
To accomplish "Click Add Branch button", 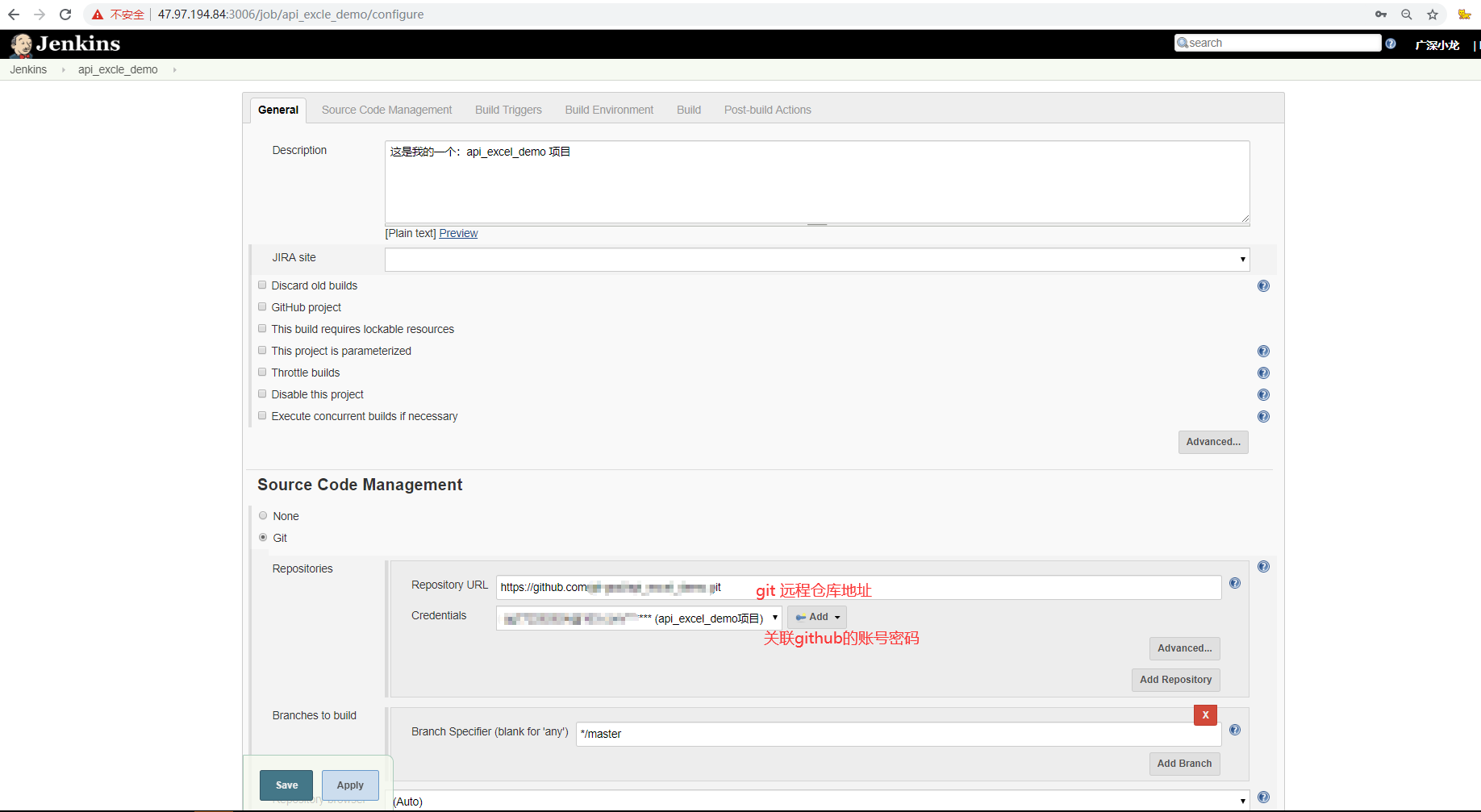I will [x=1185, y=764].
